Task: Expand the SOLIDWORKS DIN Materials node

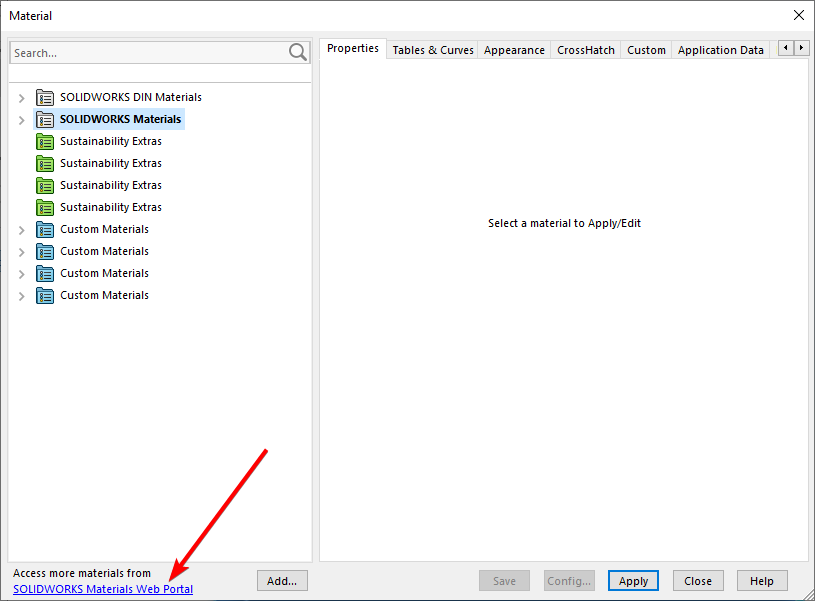Action: 21,98
